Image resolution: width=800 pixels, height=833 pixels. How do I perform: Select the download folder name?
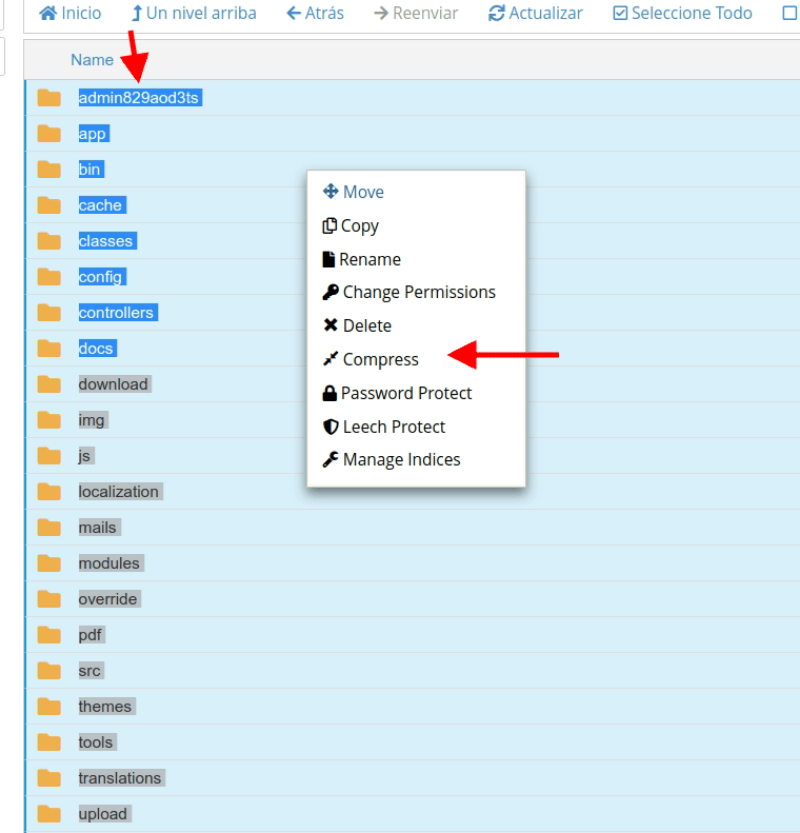115,384
